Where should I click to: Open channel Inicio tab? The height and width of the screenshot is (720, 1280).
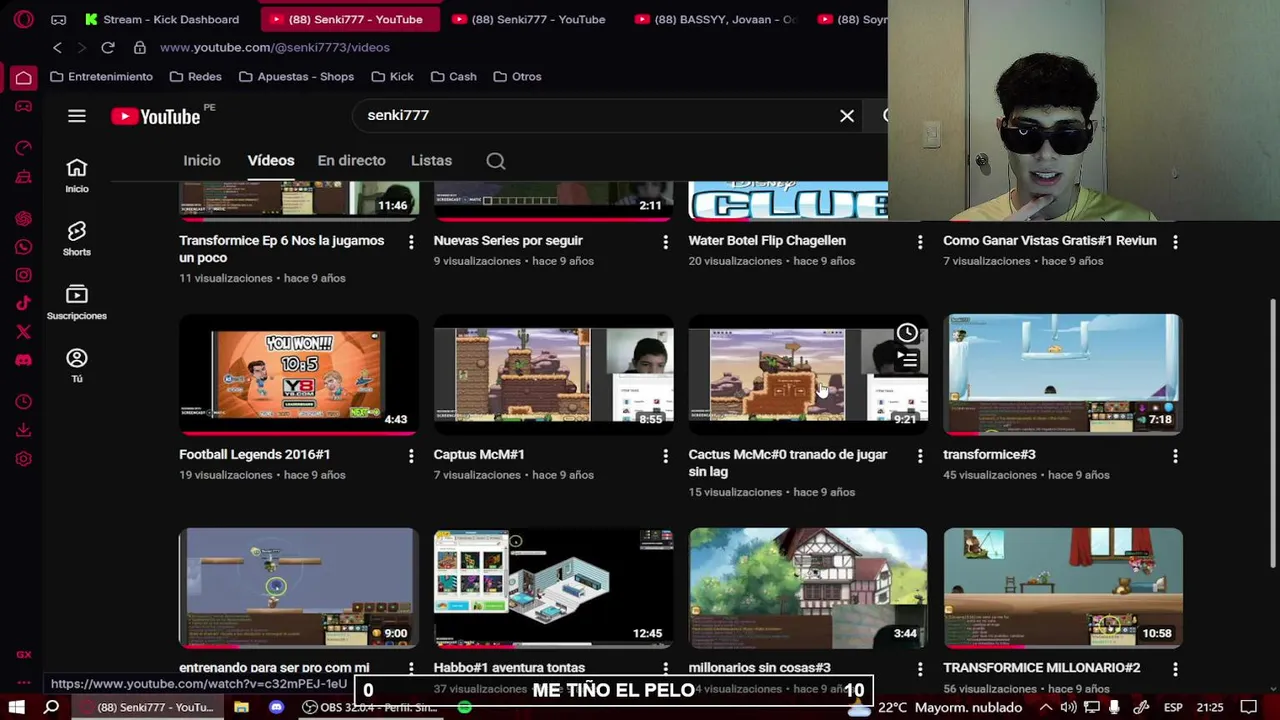point(202,161)
